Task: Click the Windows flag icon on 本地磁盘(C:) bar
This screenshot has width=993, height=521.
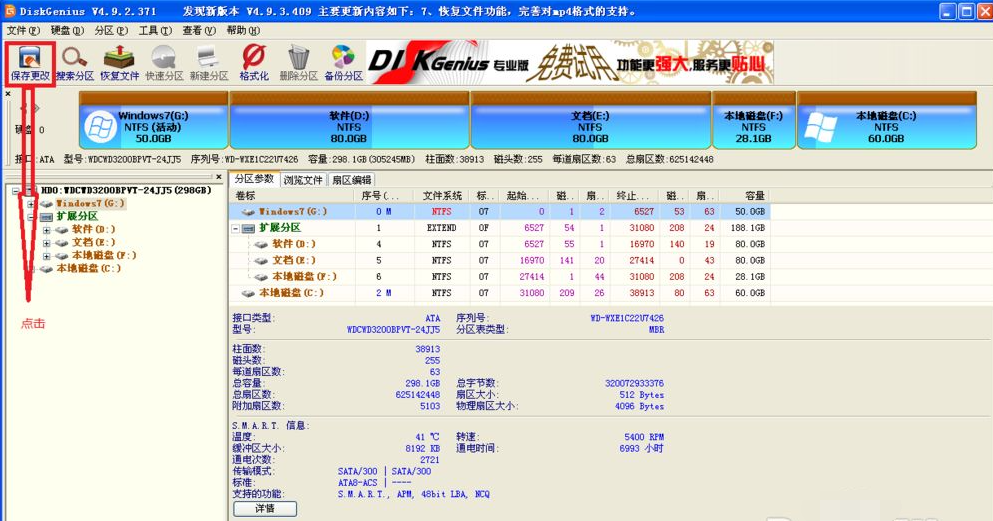Action: coord(820,127)
